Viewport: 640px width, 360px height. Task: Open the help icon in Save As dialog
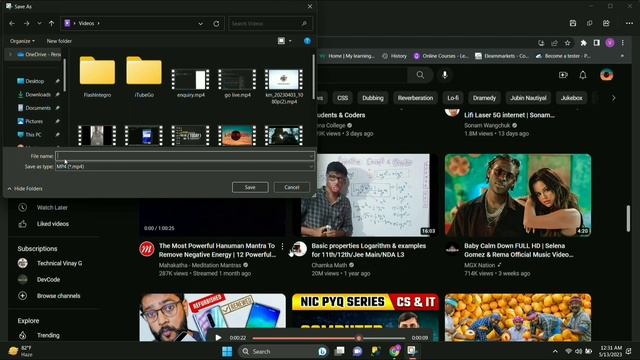(307, 41)
